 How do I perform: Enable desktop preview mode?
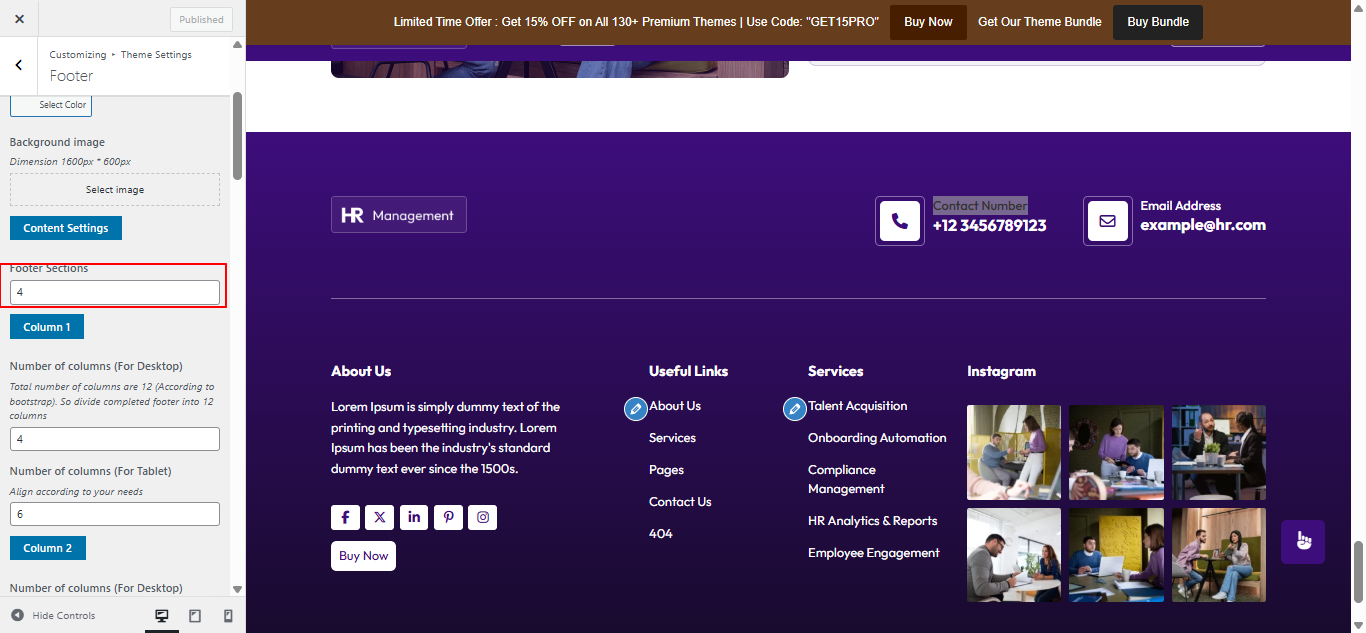coord(161,615)
